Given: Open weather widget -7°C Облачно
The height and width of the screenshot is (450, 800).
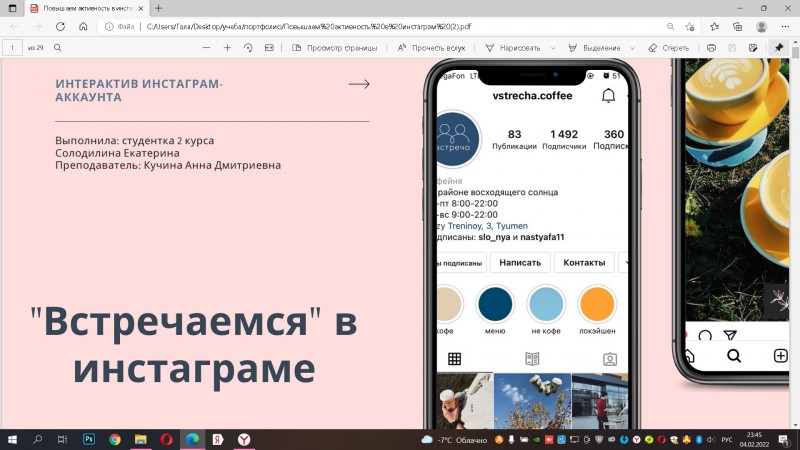Looking at the screenshot, I should tap(454, 439).
